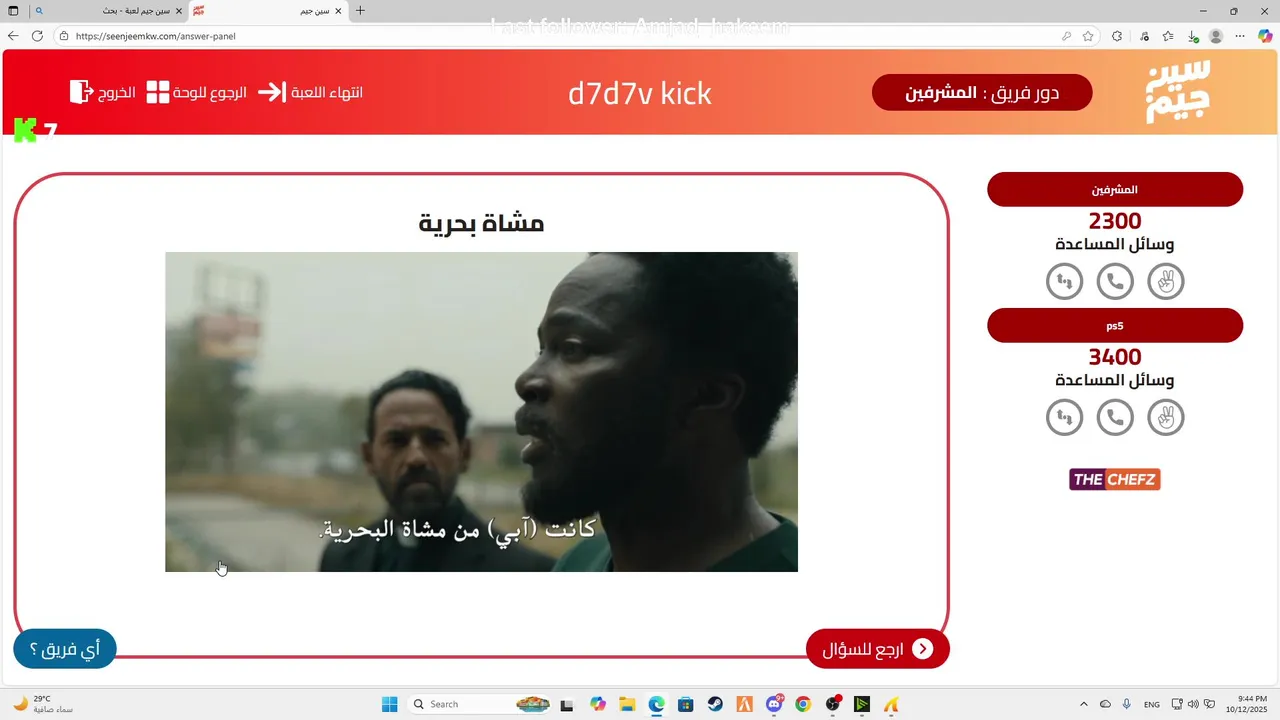Open Copilot app from the taskbar
This screenshot has width=1280, height=720.
598,704
